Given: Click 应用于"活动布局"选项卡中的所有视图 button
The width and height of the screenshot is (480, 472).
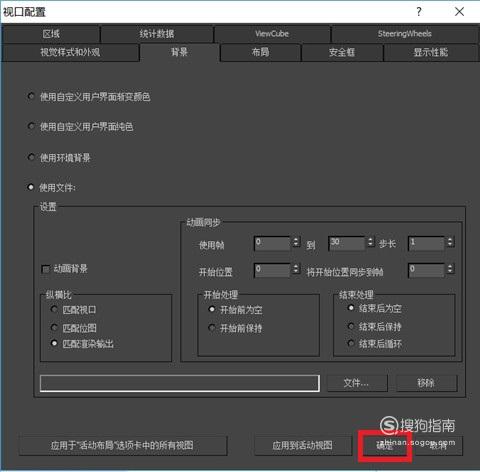Looking at the screenshot, I should (123, 445).
